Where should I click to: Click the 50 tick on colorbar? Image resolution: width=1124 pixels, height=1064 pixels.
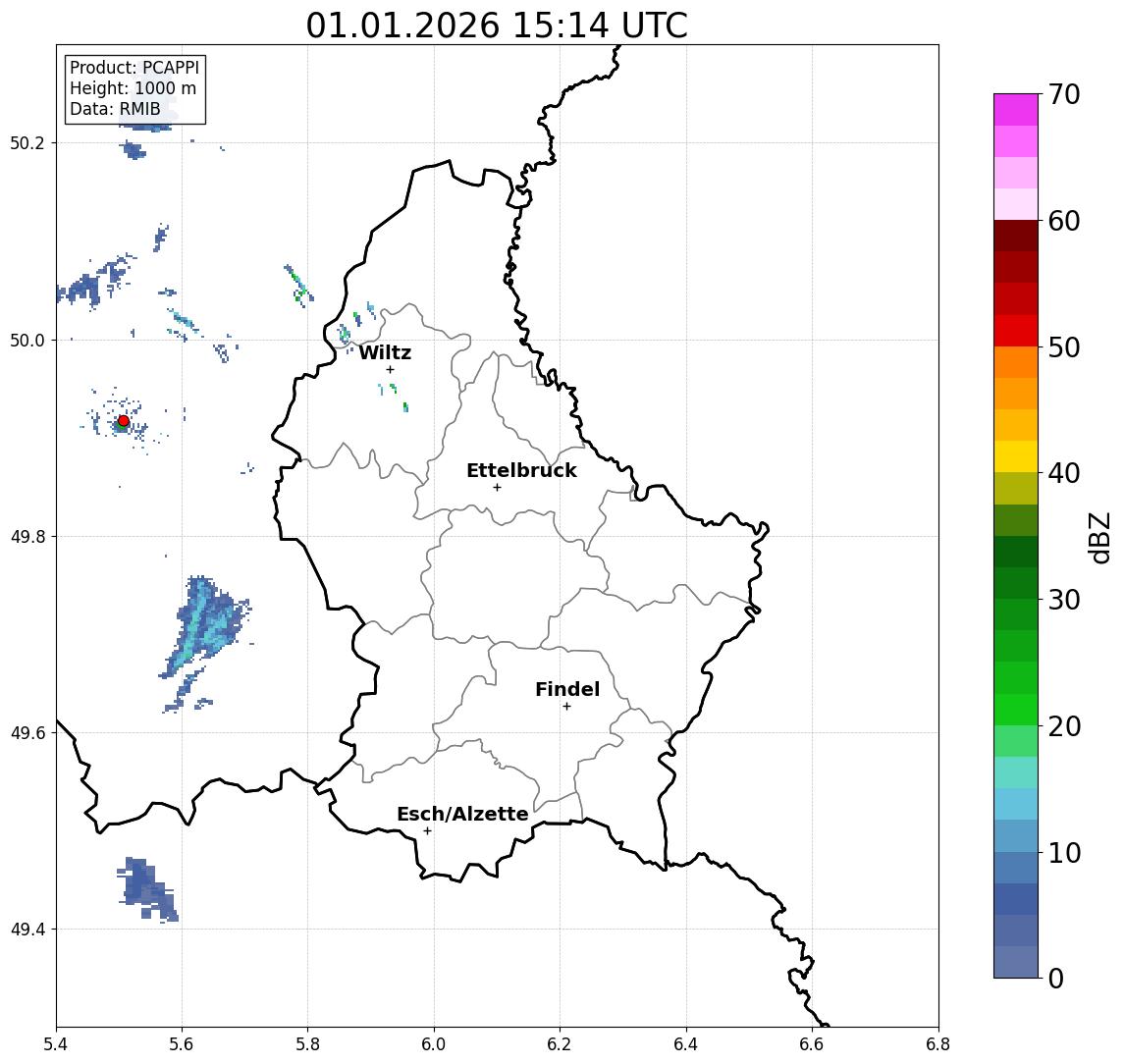pos(1064,347)
